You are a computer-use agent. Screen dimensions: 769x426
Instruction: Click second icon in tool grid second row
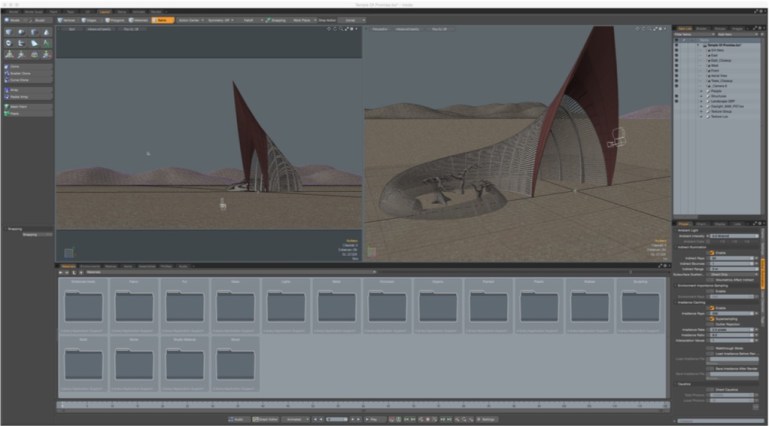point(22,43)
